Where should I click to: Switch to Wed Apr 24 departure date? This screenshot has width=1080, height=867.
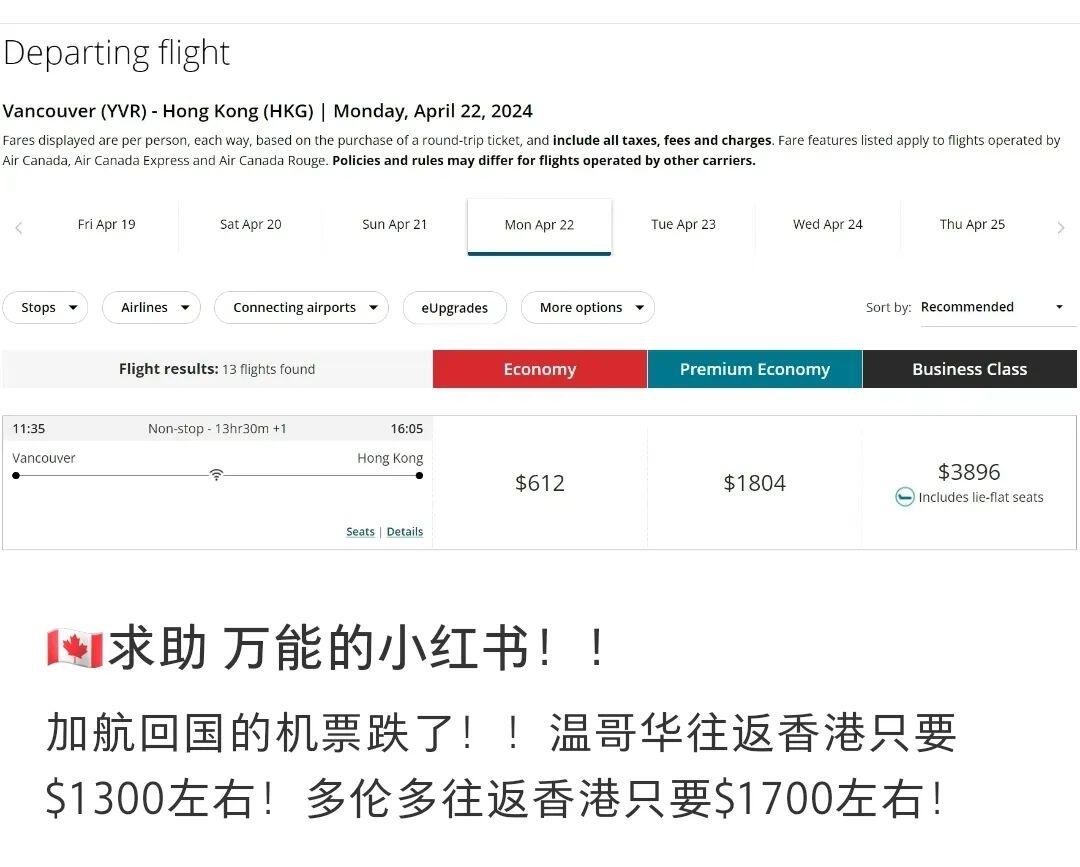coord(827,224)
